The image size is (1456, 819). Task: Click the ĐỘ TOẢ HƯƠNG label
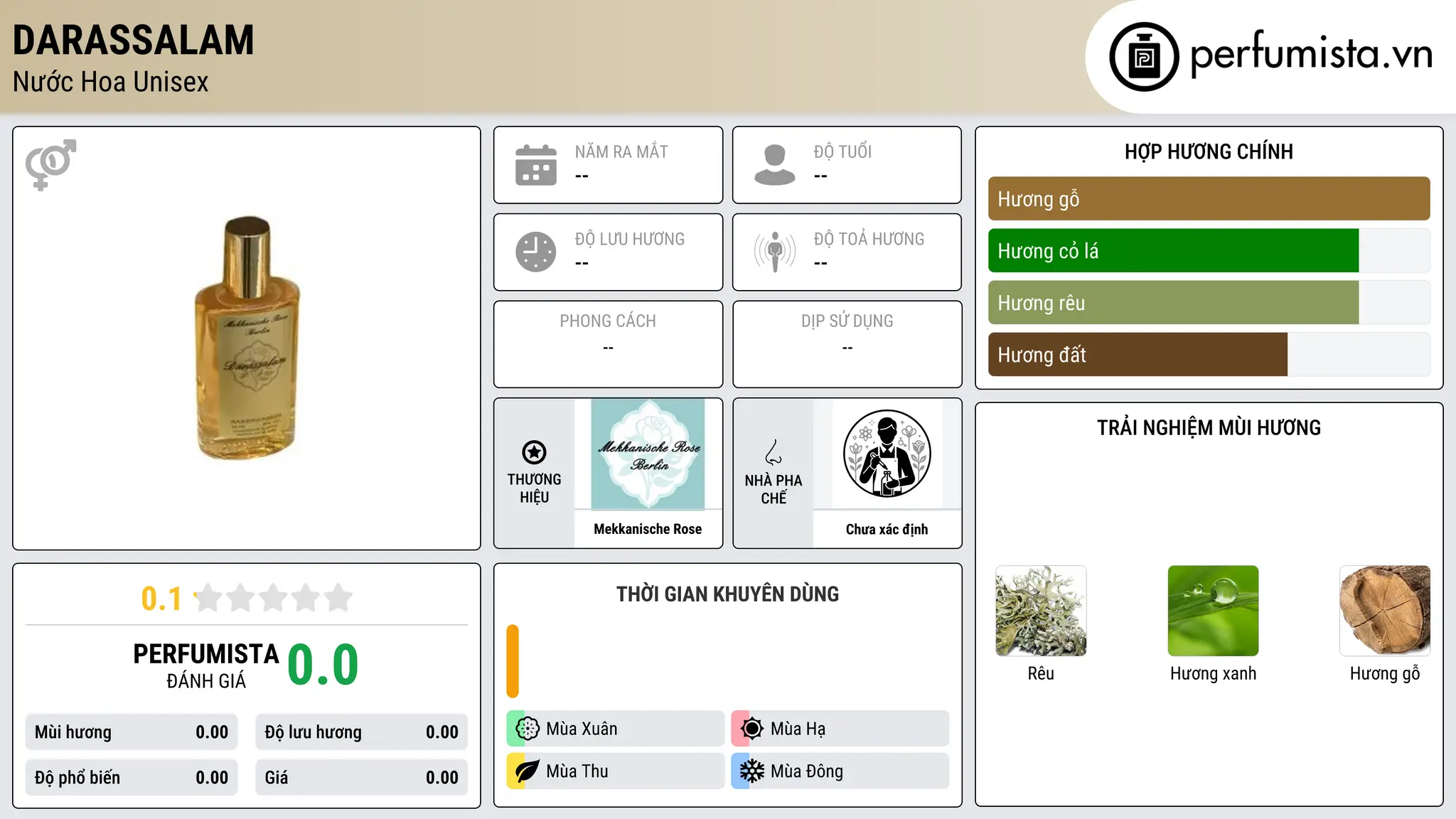coord(869,239)
